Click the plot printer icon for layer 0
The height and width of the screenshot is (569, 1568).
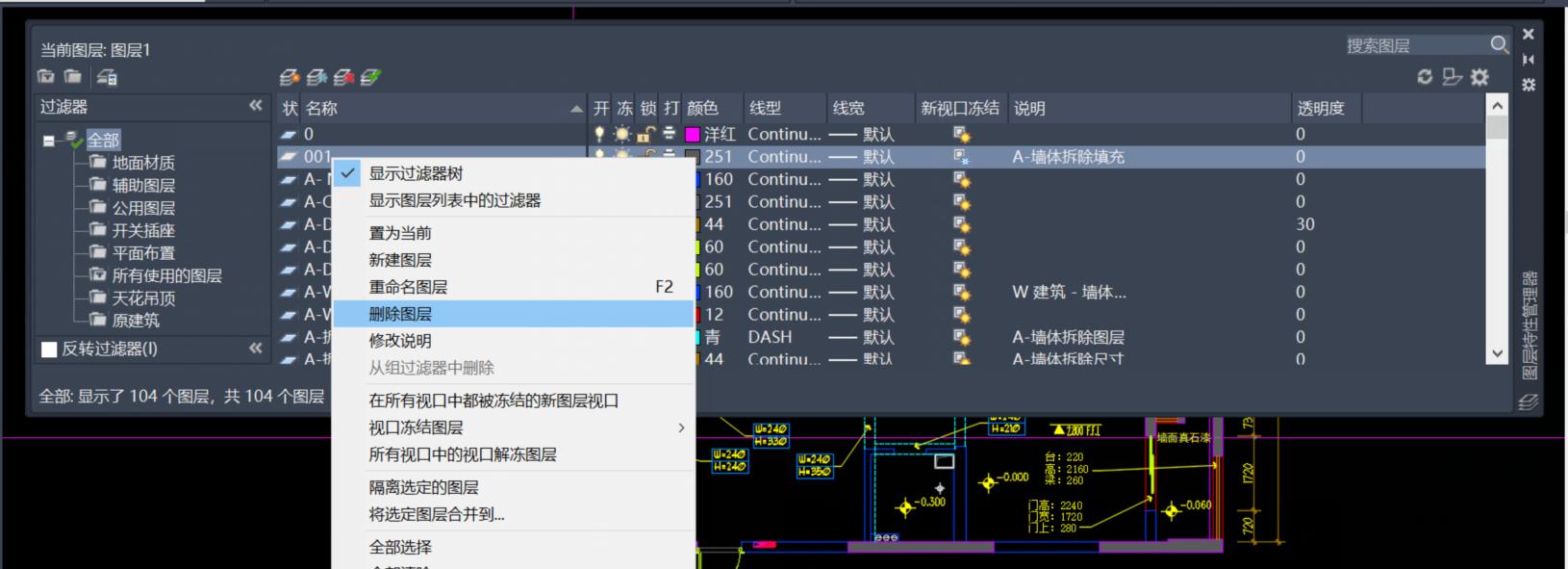point(670,134)
